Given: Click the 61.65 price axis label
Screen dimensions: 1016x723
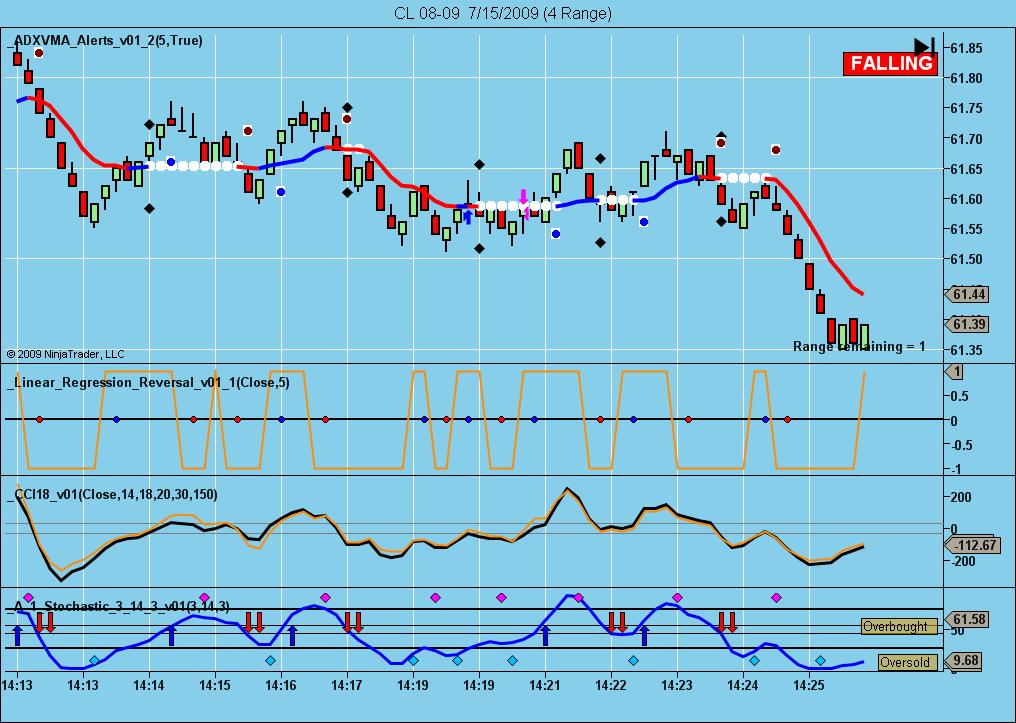Looking at the screenshot, I should click(966, 169).
